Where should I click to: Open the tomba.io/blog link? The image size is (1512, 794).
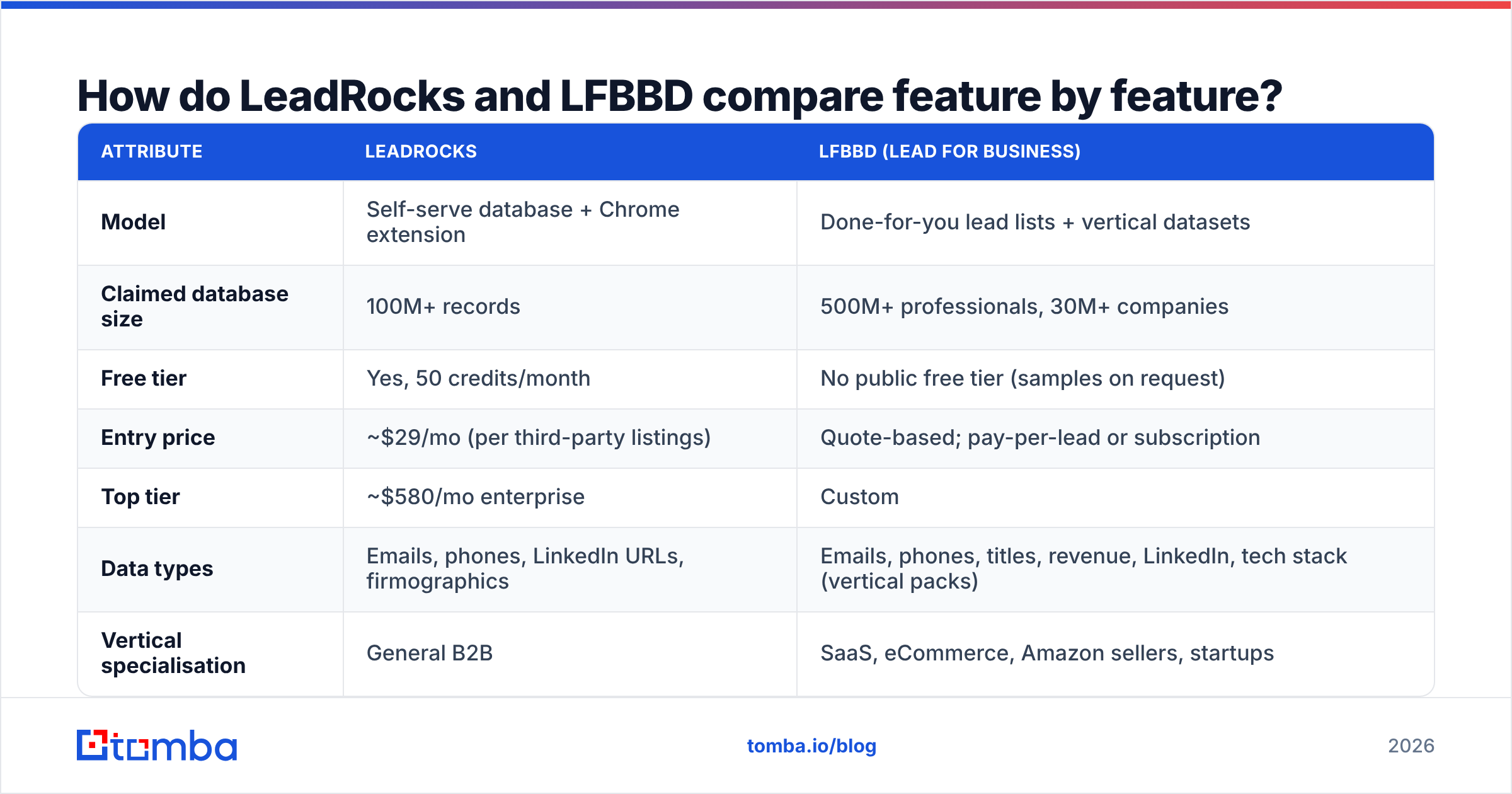point(811,746)
